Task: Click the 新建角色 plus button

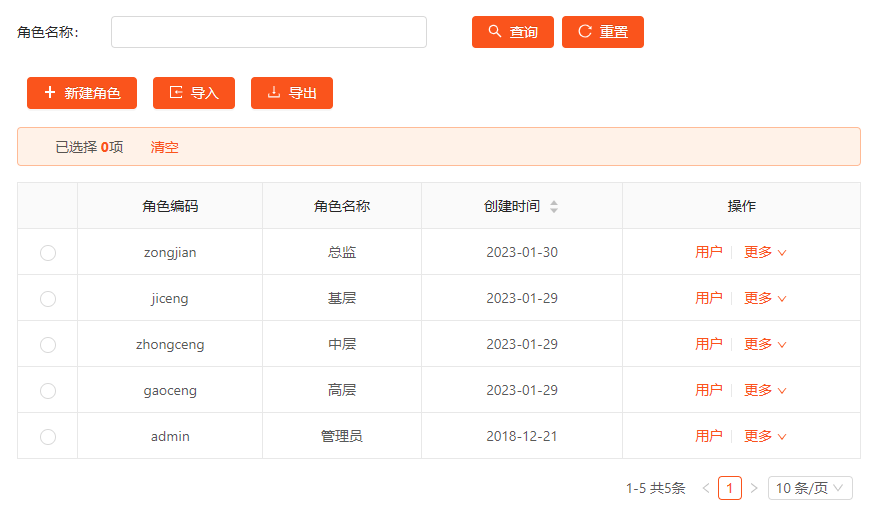Action: click(x=82, y=93)
